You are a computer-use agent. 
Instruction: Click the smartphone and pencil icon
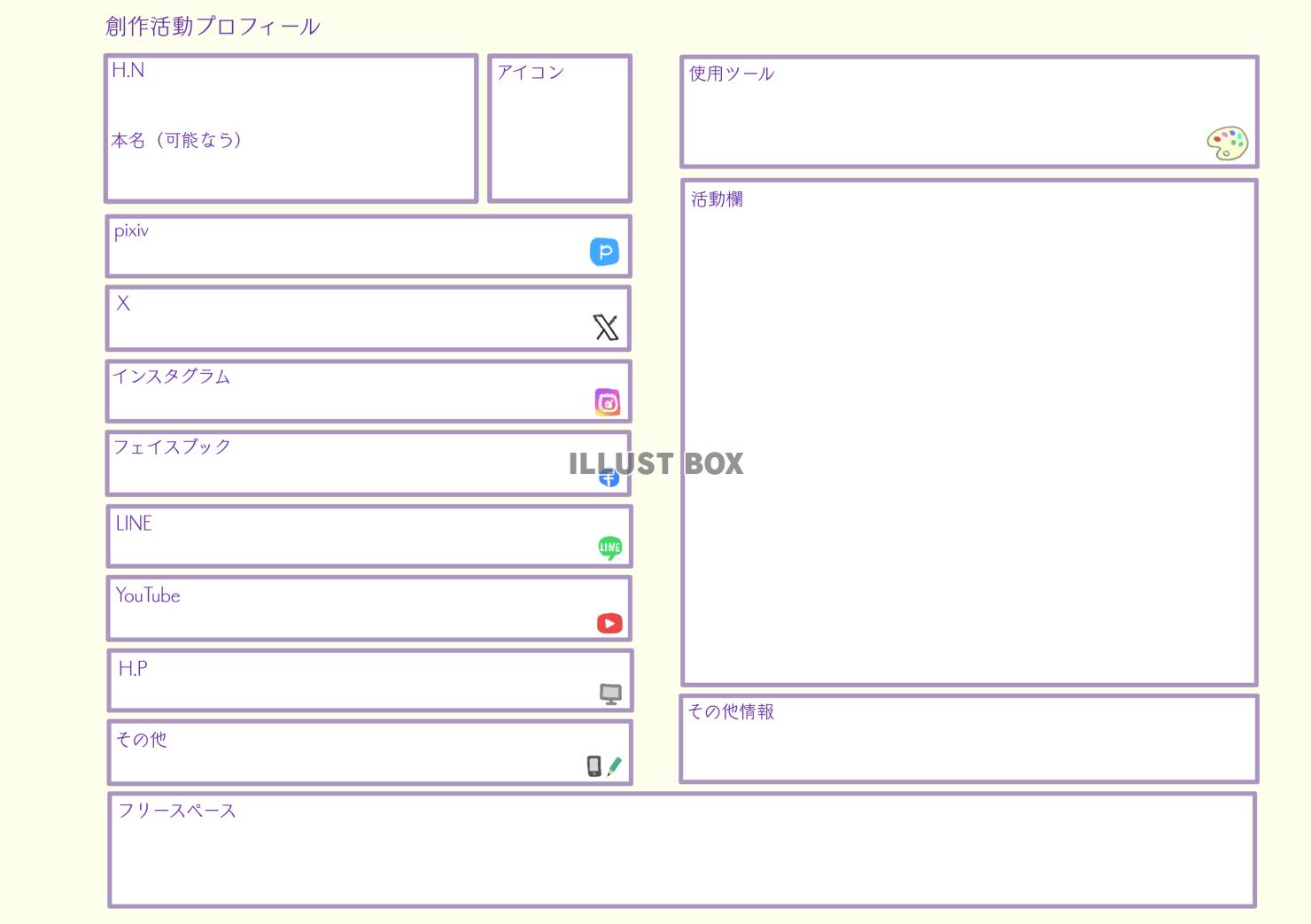click(x=604, y=766)
